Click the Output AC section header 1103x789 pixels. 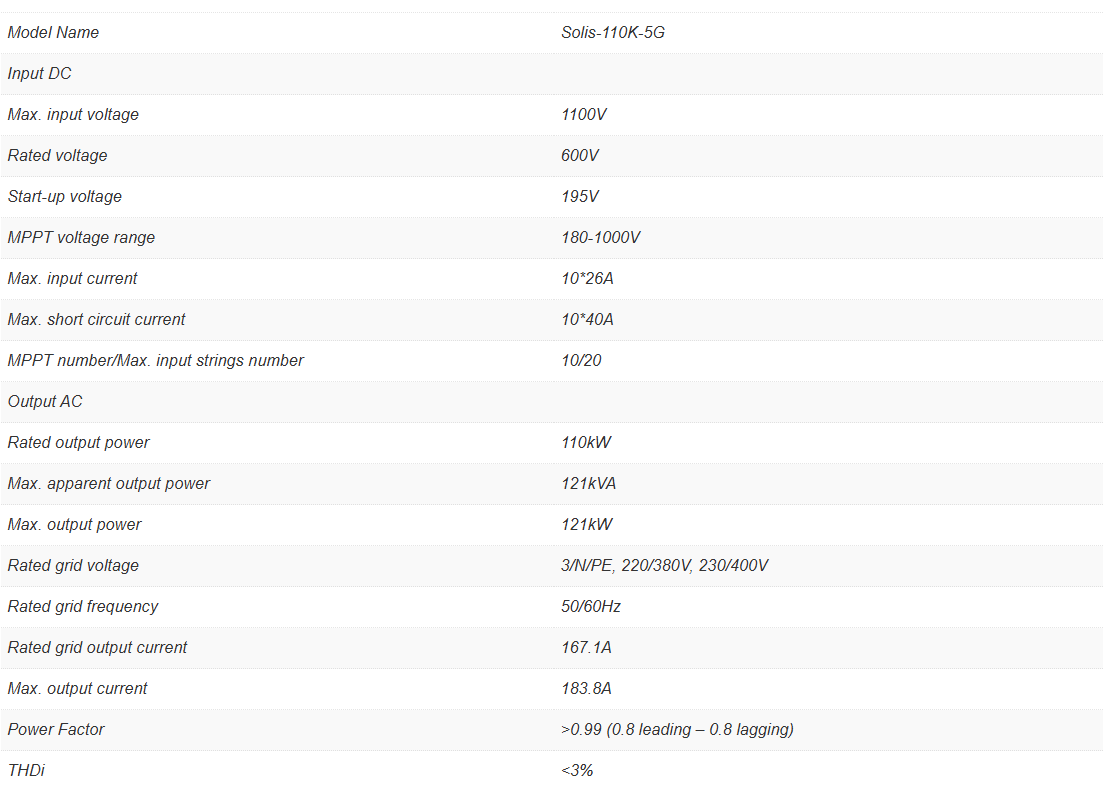pyautogui.click(x=45, y=402)
